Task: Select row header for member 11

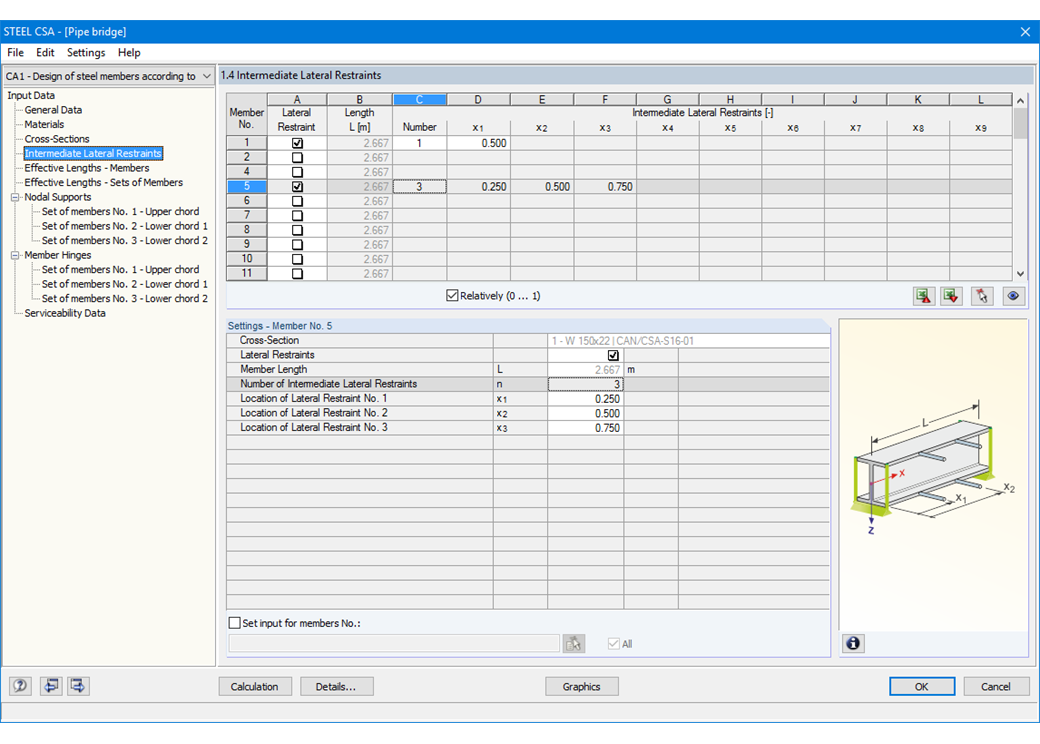Action: [x=247, y=273]
